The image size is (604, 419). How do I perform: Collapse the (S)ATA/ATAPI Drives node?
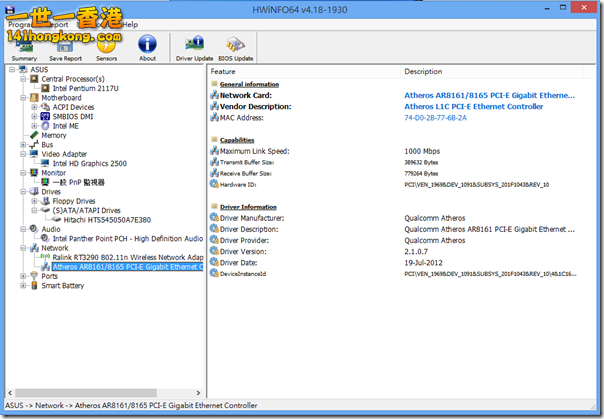click(x=34, y=210)
